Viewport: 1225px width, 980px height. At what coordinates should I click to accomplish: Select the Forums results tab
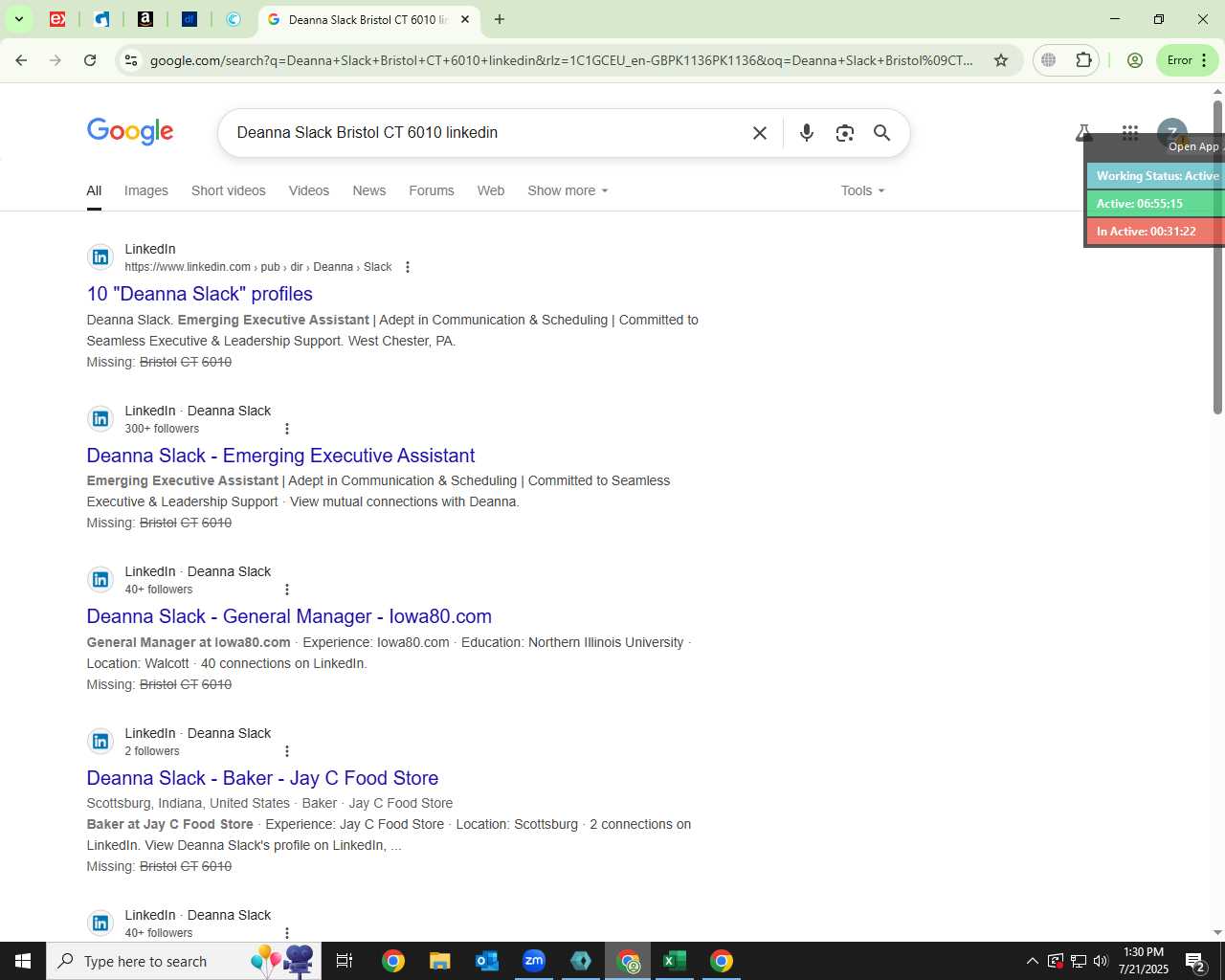[x=432, y=190]
